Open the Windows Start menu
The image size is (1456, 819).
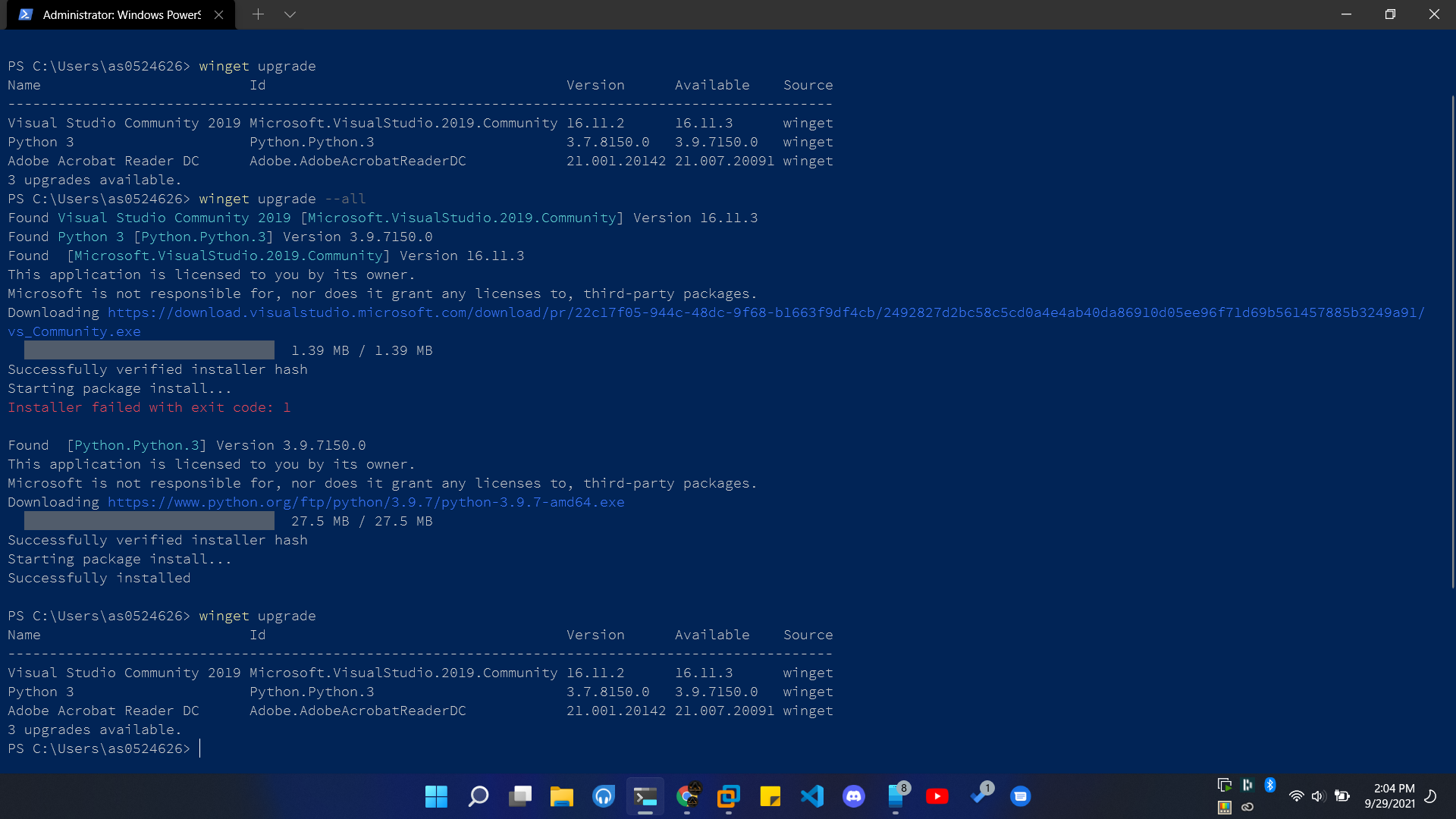point(436,796)
